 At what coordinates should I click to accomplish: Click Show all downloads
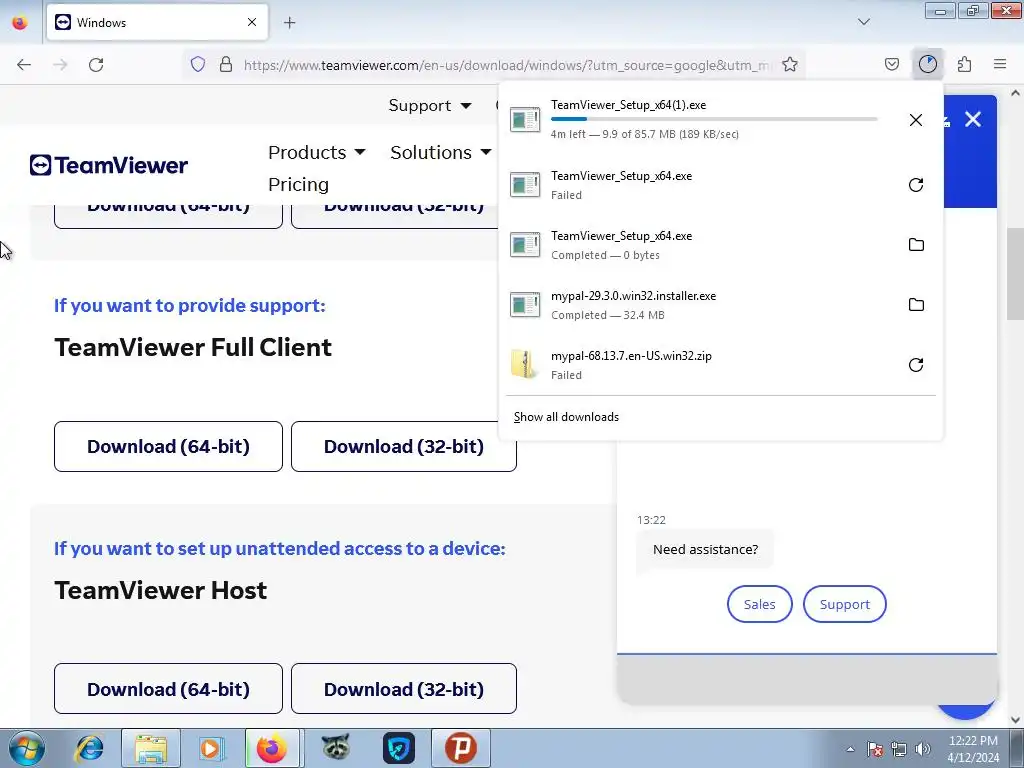pyautogui.click(x=566, y=417)
